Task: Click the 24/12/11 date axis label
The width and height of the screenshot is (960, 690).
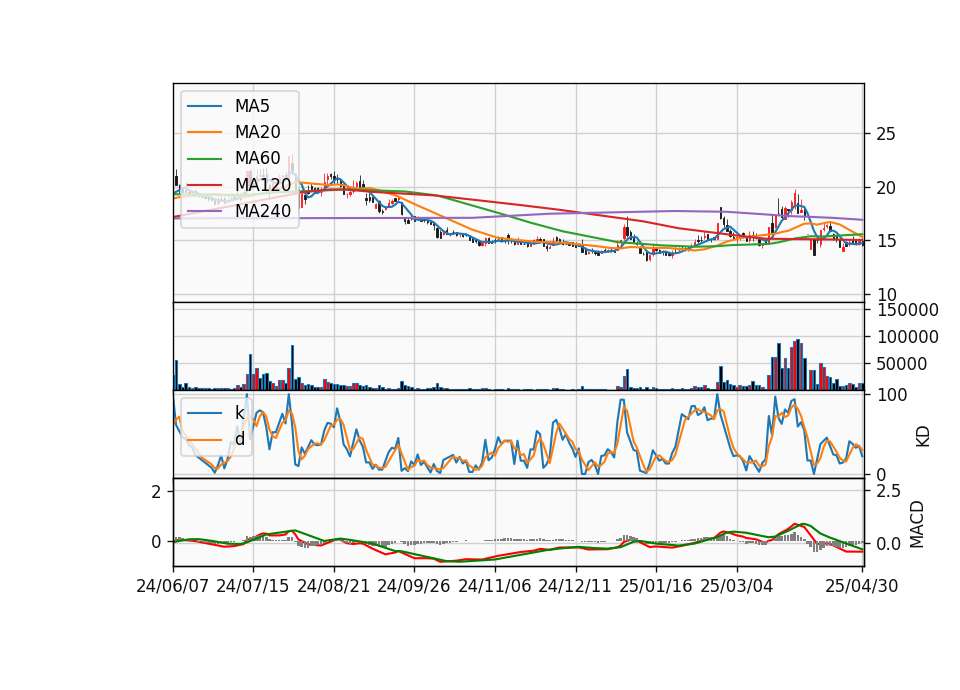Action: coord(575,587)
